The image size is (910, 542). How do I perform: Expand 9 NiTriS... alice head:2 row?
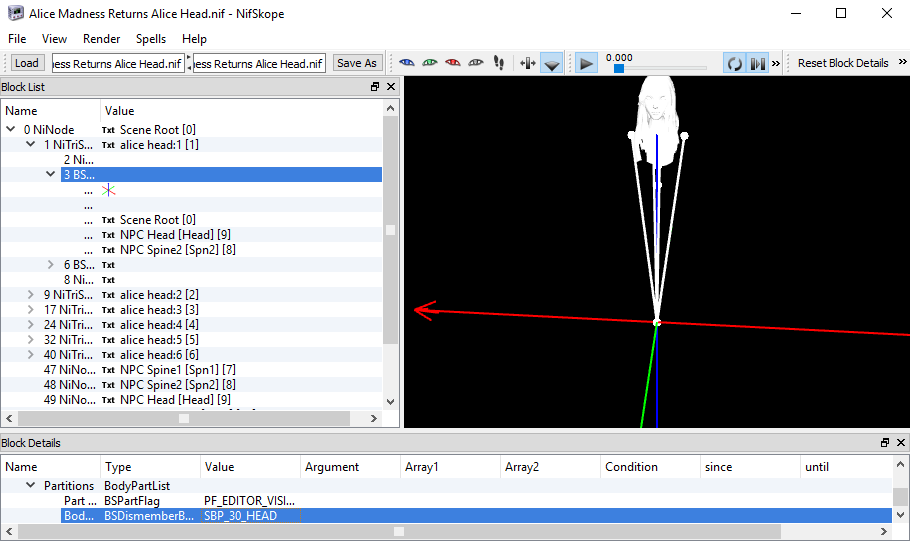tap(31, 294)
